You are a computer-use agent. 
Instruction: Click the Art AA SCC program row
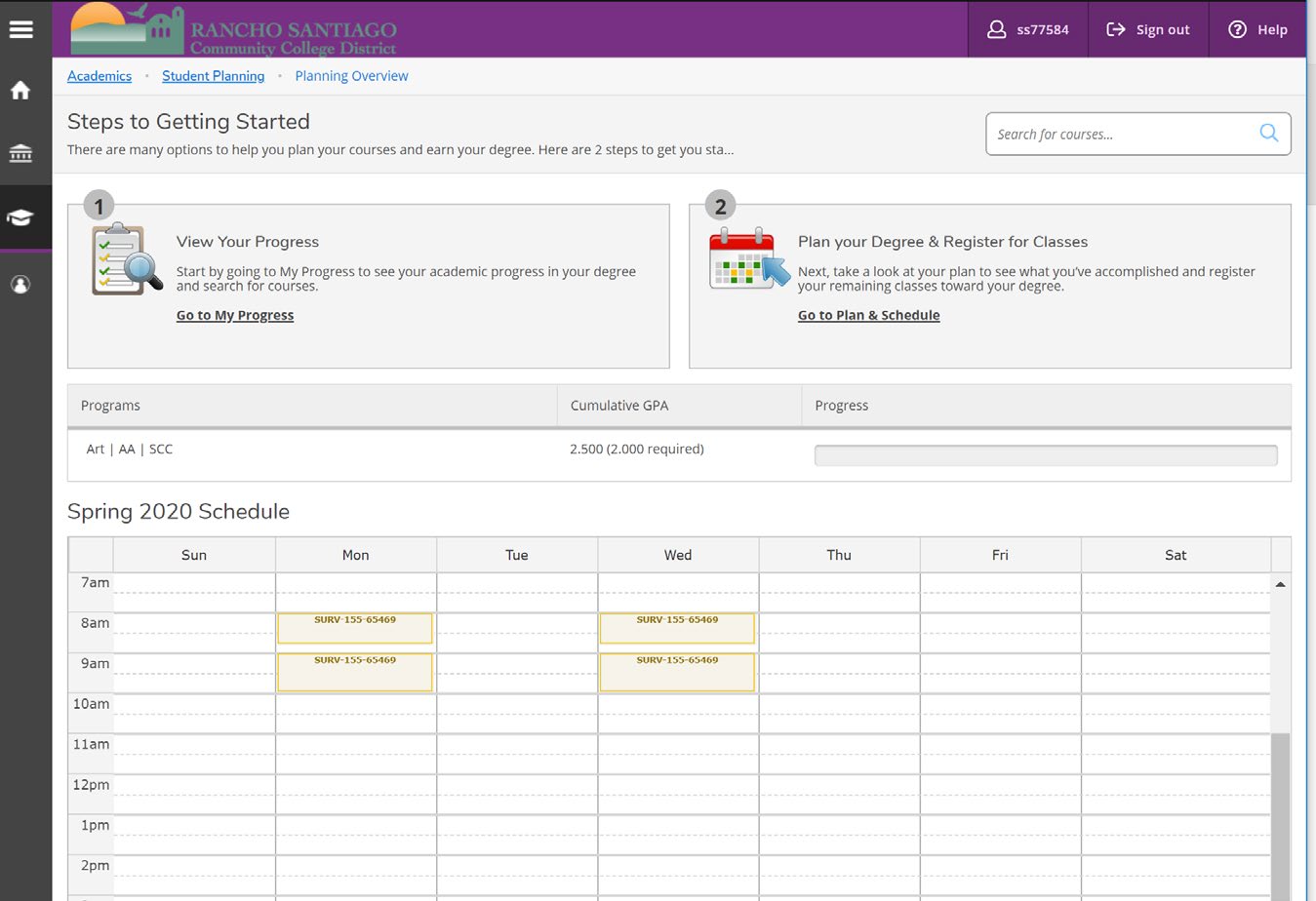click(128, 449)
